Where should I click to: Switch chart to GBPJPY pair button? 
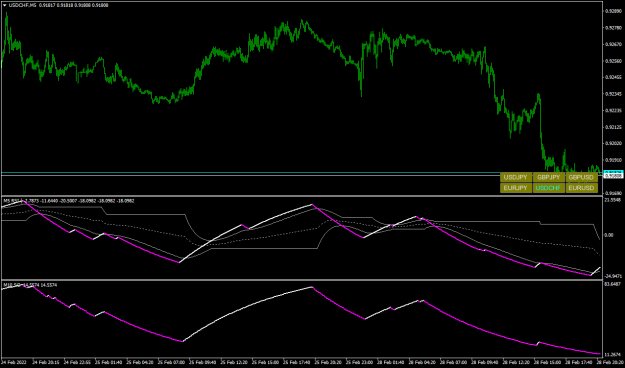pos(548,177)
